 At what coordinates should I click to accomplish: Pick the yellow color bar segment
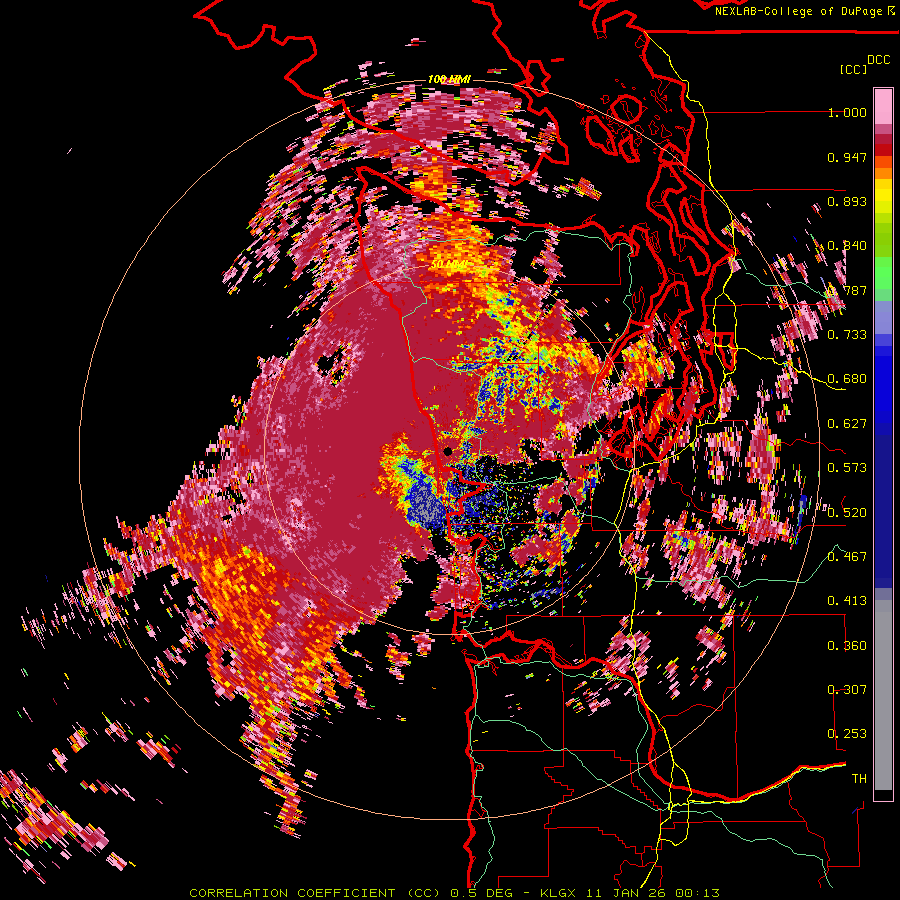click(883, 196)
